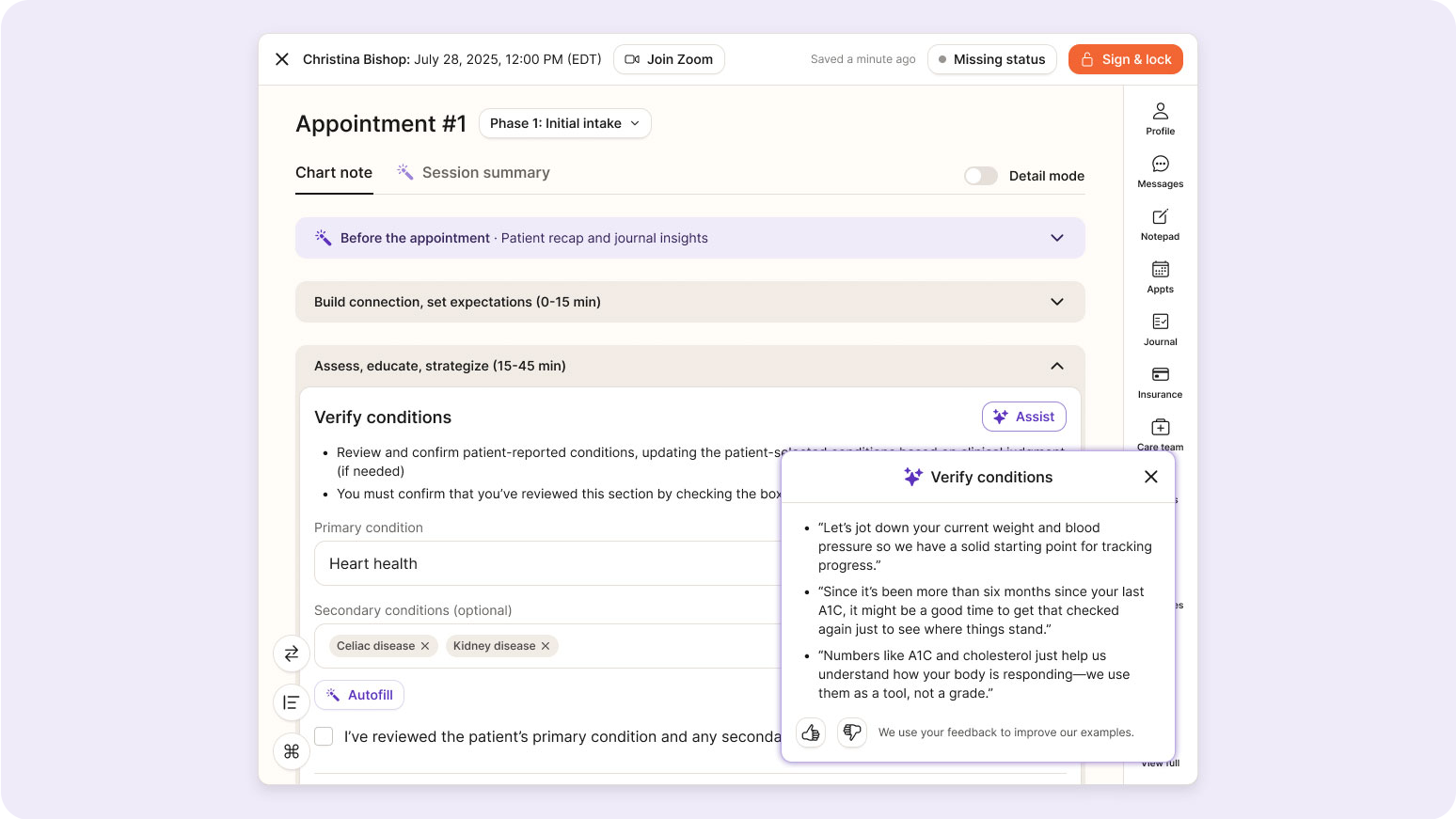This screenshot has width=1456, height=819.
Task: Close the Verify conditions popup
Action: click(x=1150, y=477)
